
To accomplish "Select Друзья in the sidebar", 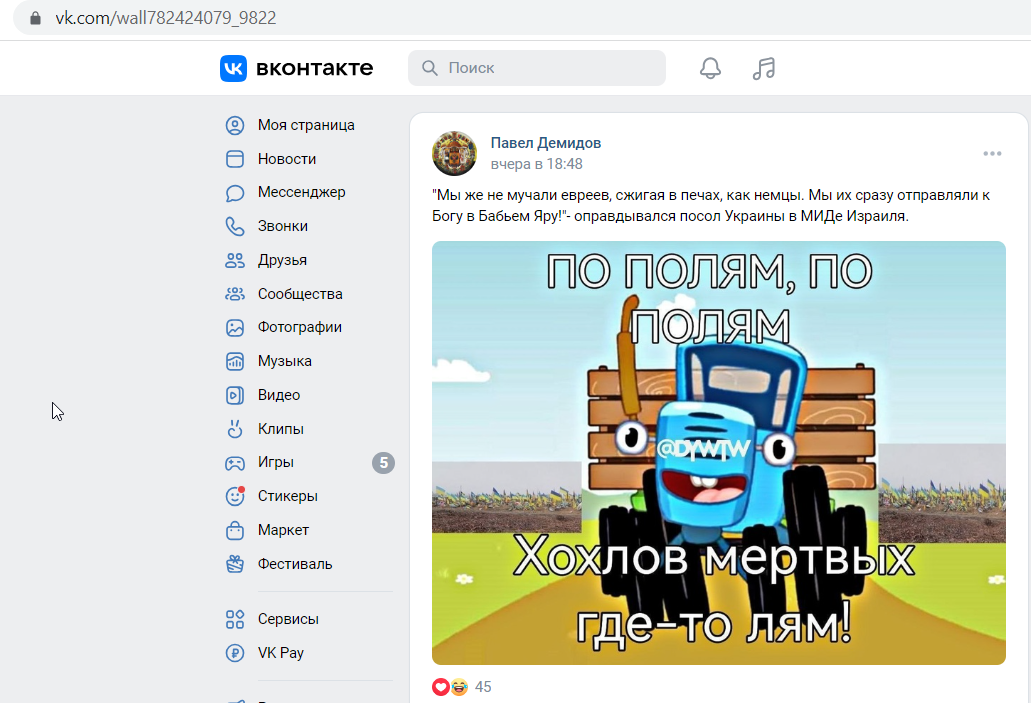I will tap(282, 260).
